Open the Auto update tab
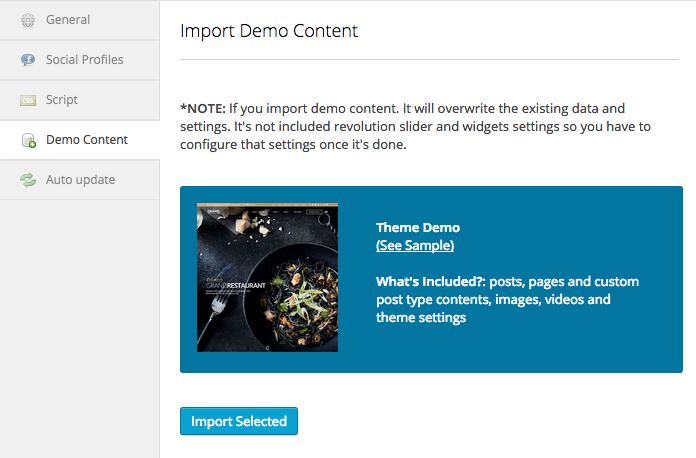This screenshot has height=458, width=696. [x=80, y=180]
